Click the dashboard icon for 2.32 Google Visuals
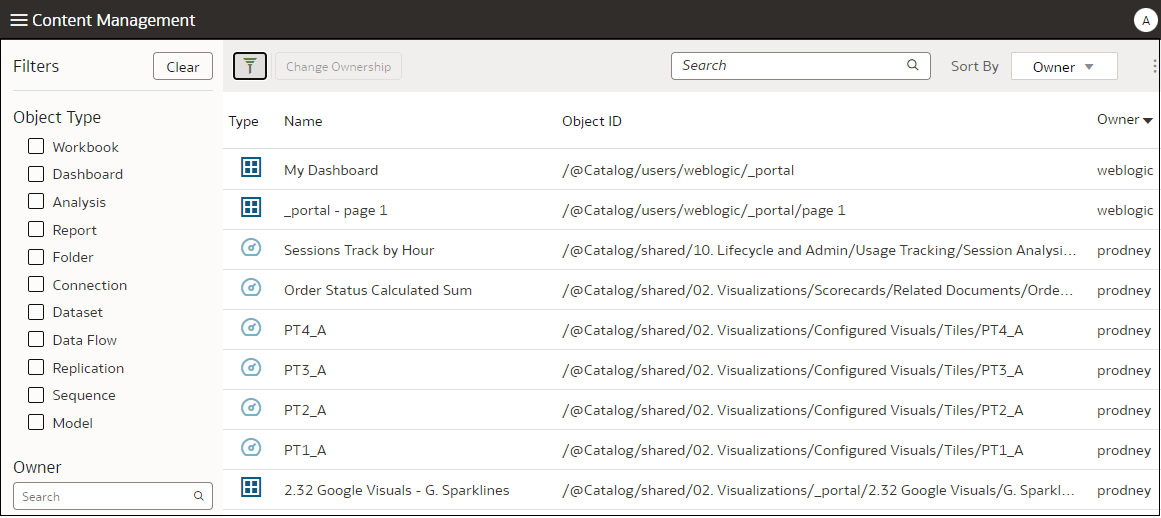1161x518 pixels. click(252, 488)
